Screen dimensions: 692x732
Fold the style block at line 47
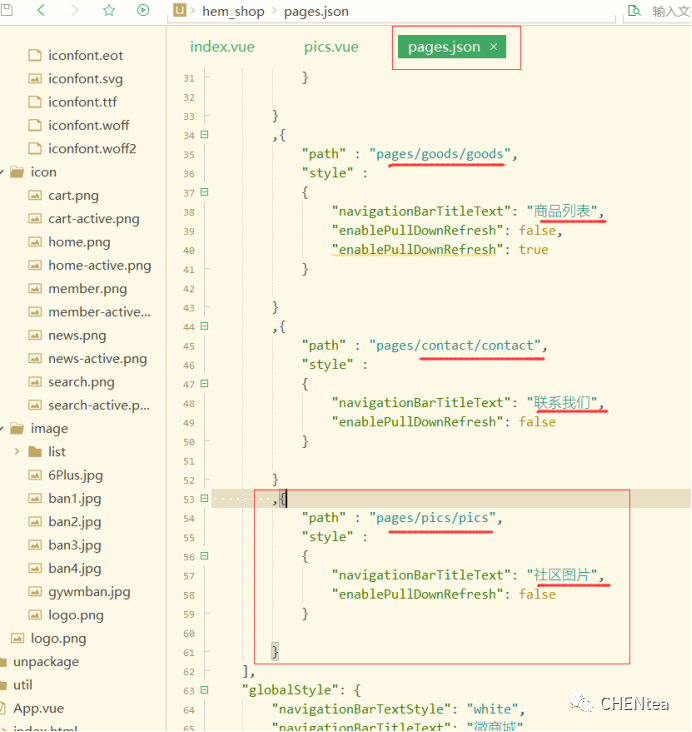coord(205,384)
